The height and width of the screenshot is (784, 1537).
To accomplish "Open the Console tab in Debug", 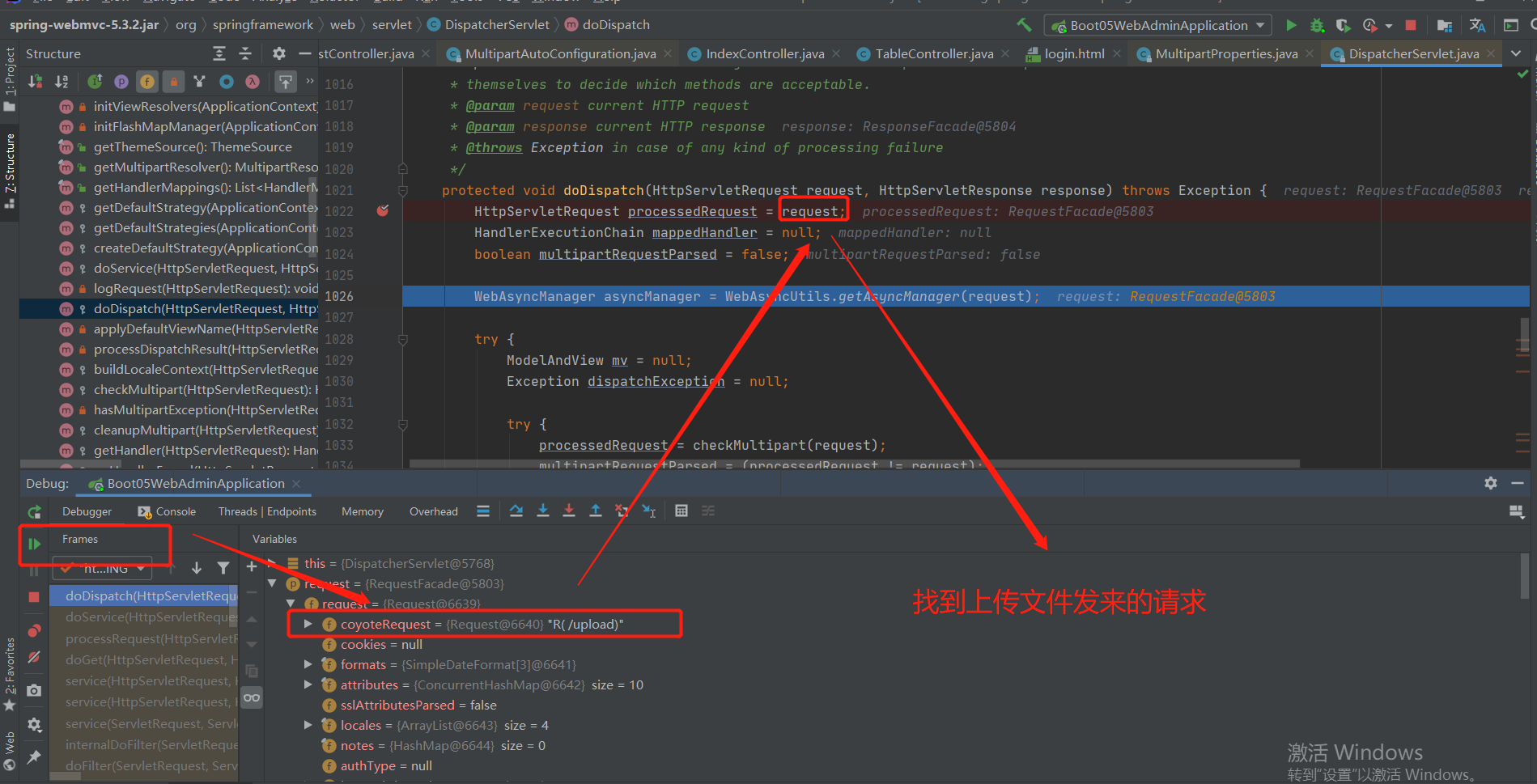I will (x=168, y=511).
